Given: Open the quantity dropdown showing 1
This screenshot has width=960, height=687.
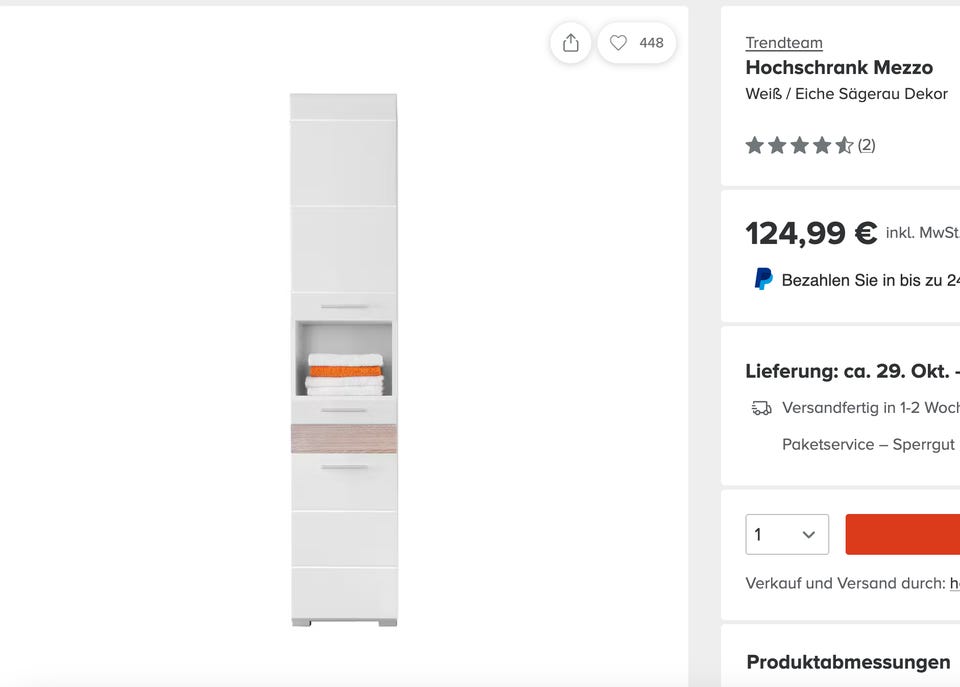Looking at the screenshot, I should point(787,534).
